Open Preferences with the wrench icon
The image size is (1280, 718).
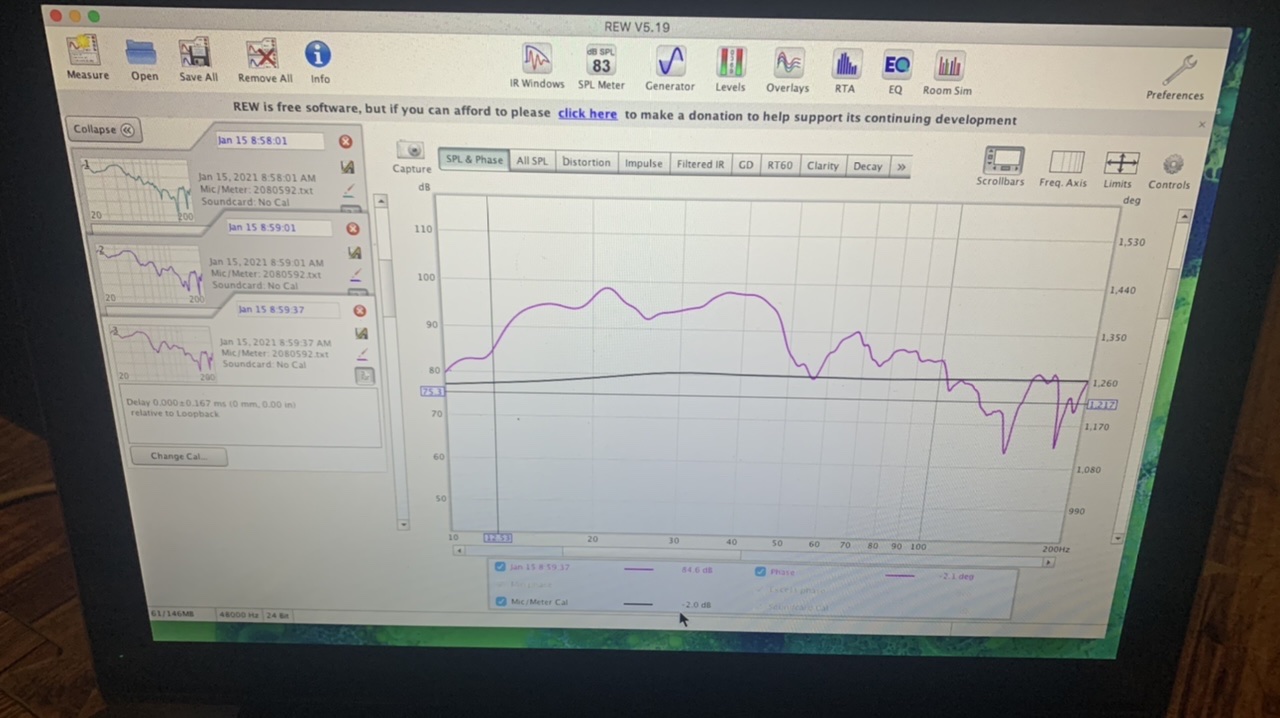(x=1177, y=74)
